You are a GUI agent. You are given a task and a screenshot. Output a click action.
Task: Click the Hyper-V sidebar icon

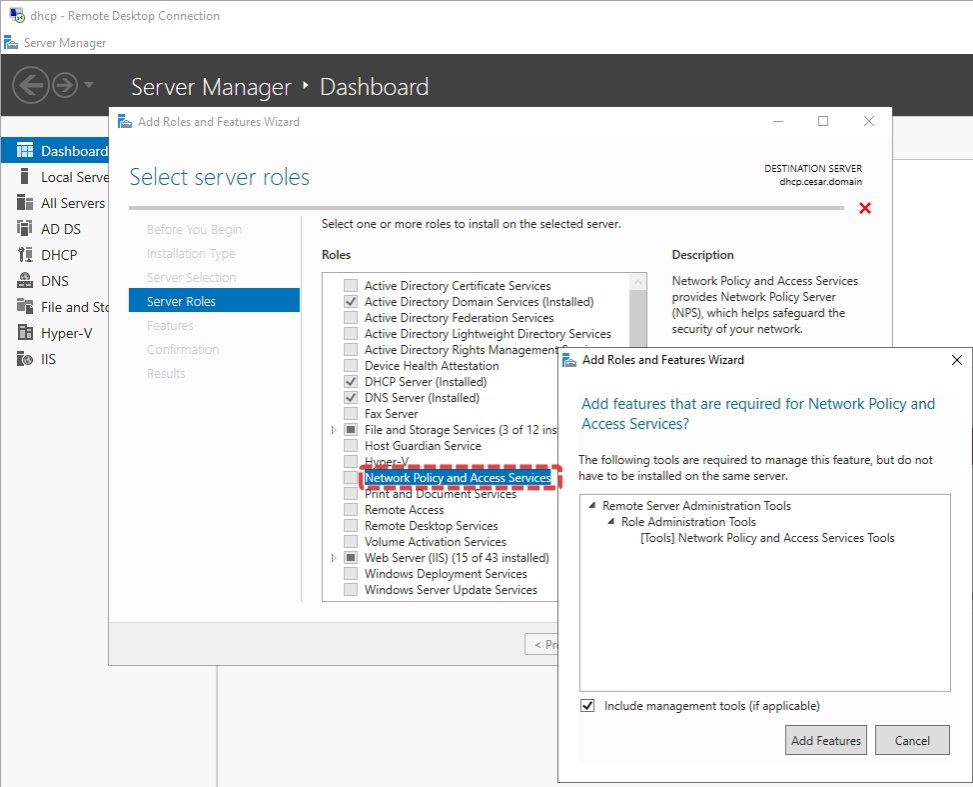click(25, 333)
